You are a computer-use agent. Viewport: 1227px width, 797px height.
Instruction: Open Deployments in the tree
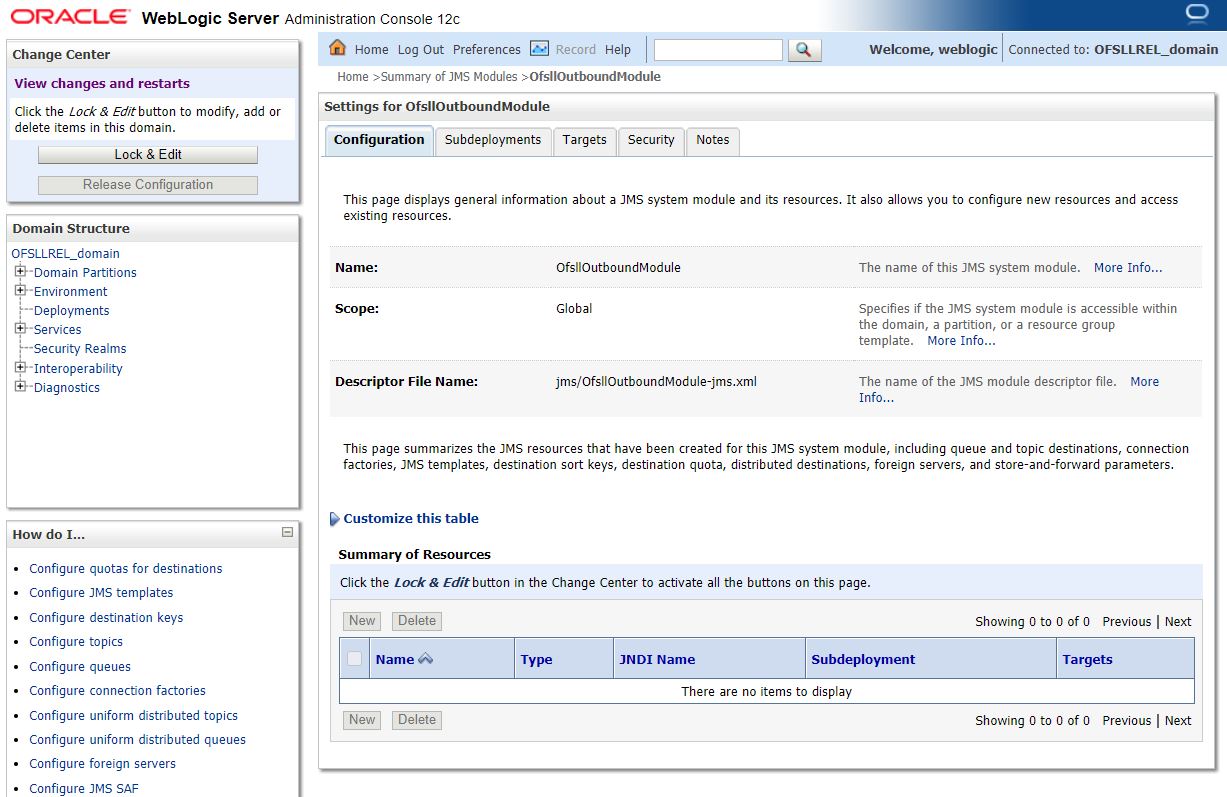pyautogui.click(x=72, y=310)
